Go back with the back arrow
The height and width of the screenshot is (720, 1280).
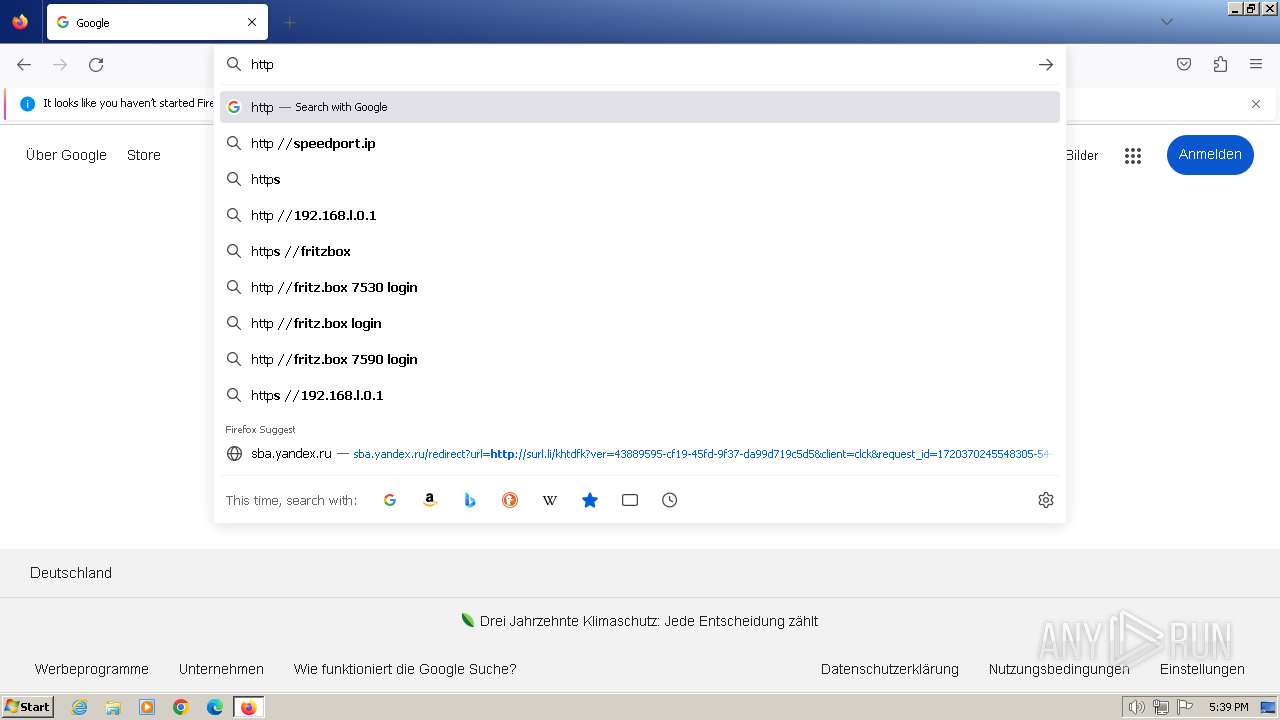pyautogui.click(x=24, y=64)
